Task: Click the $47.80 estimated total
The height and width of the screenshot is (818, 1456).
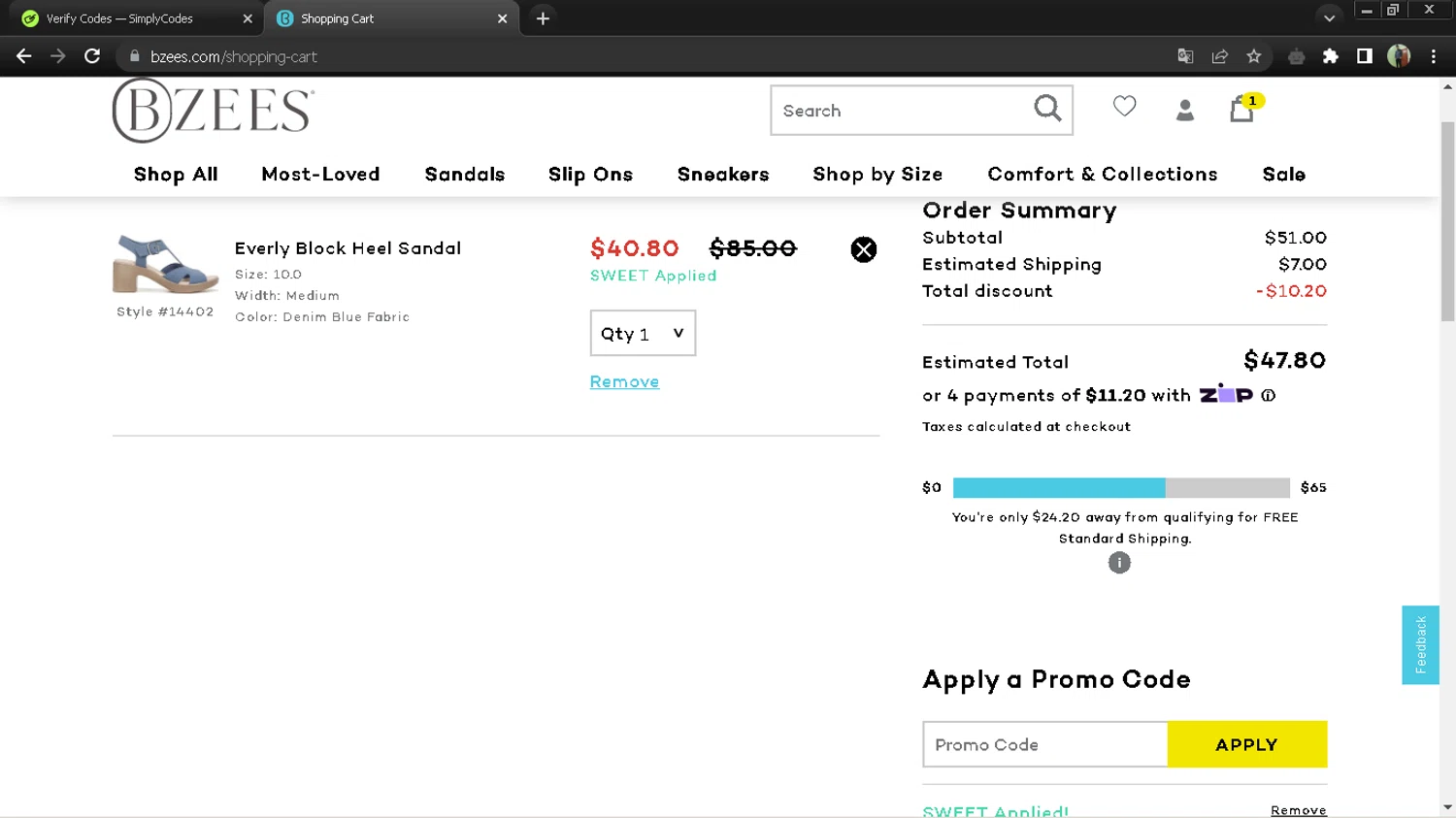Action: tap(1284, 360)
